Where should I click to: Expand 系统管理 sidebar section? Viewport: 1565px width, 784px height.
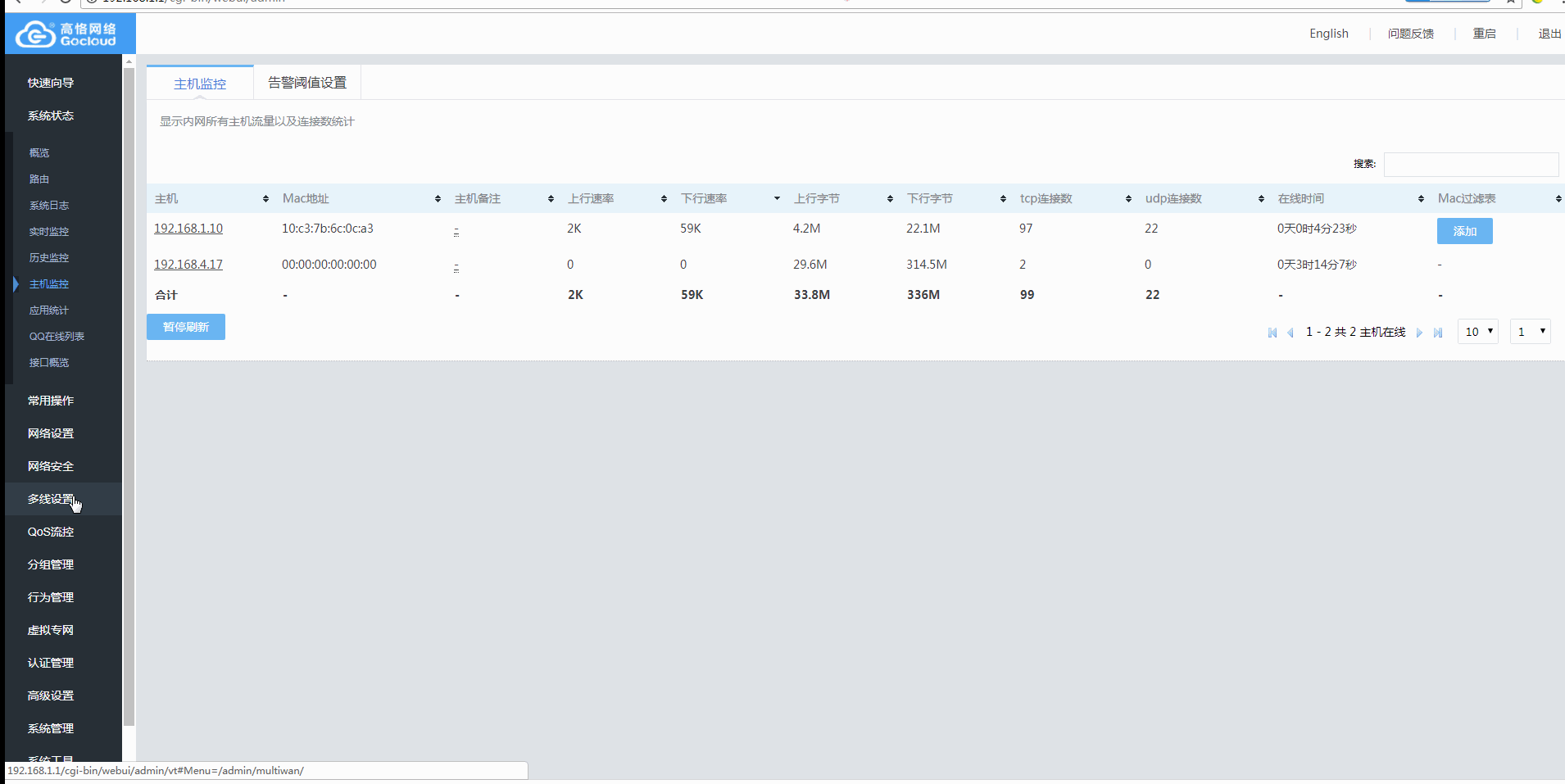pos(51,728)
